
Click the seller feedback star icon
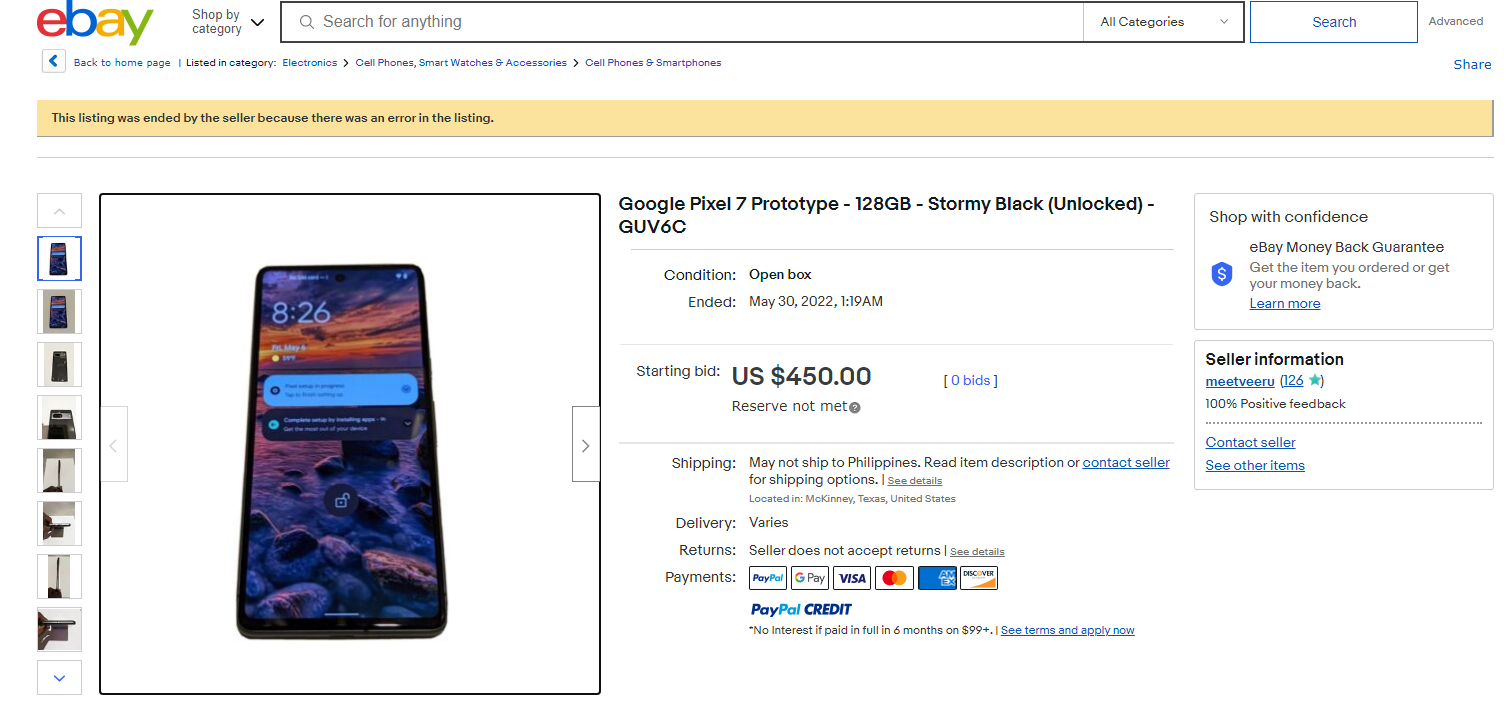point(1315,380)
